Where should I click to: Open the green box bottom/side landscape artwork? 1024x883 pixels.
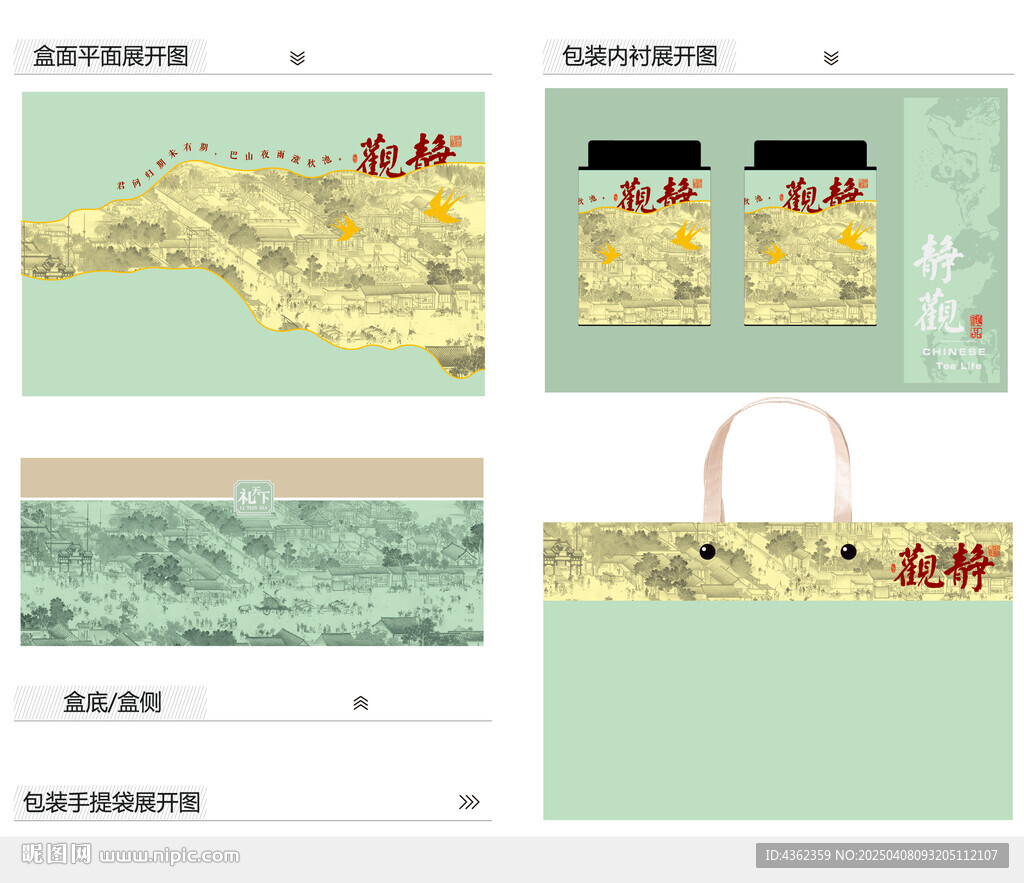coord(252,573)
